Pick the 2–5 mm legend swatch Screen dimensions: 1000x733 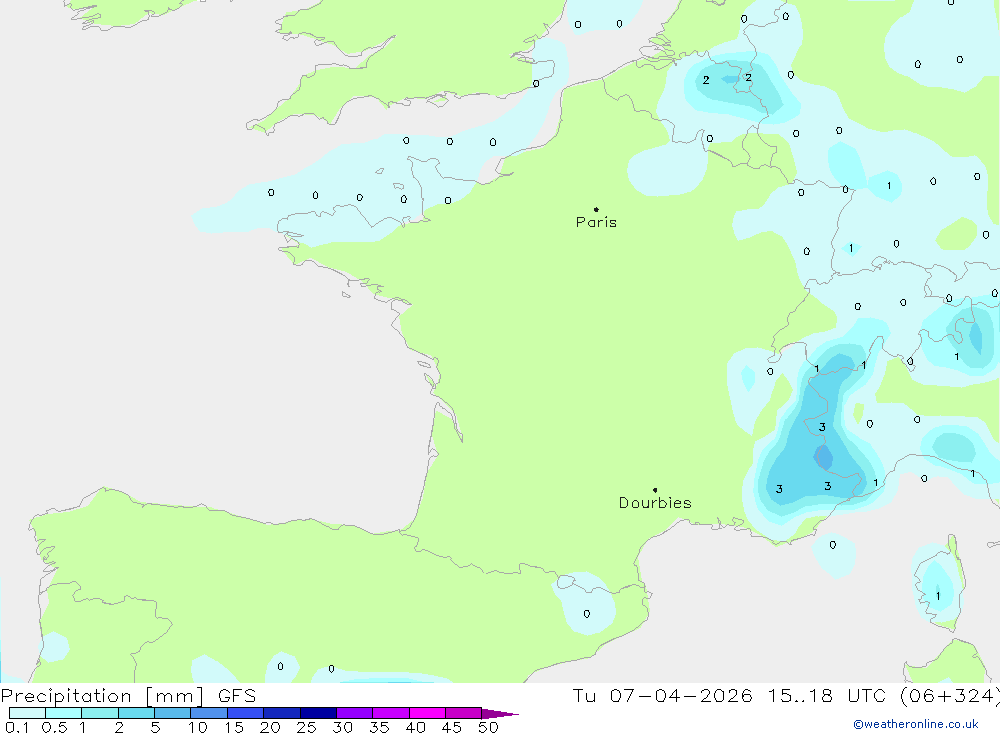(x=136, y=713)
